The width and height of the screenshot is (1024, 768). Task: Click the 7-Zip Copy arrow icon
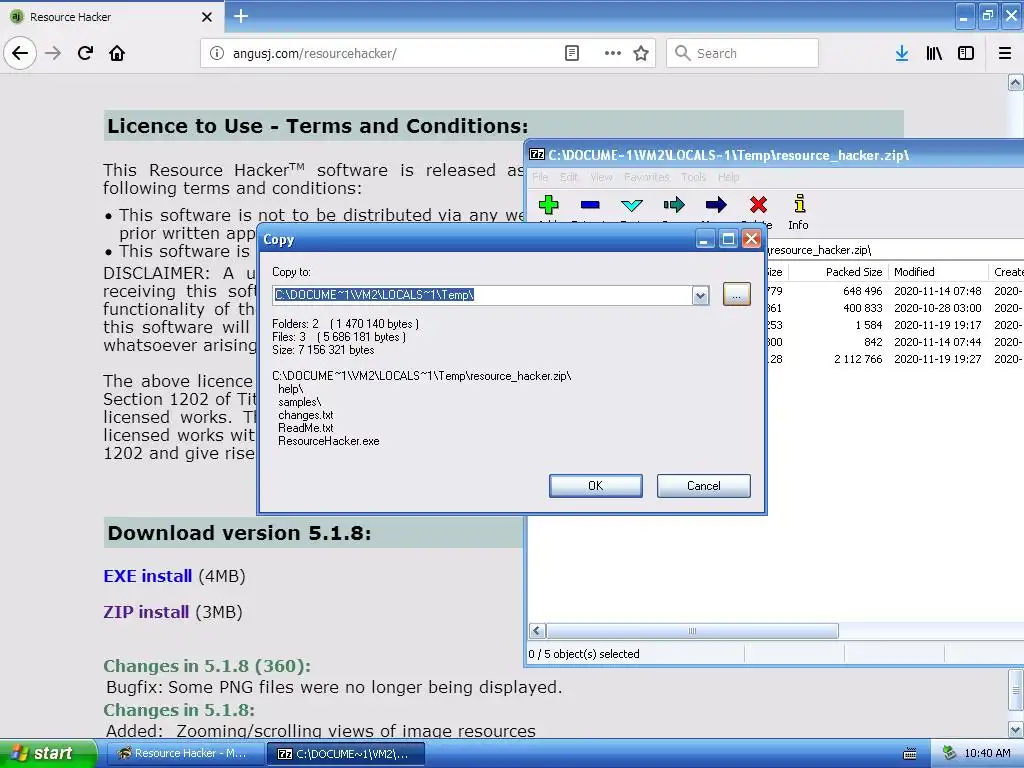[x=674, y=205]
